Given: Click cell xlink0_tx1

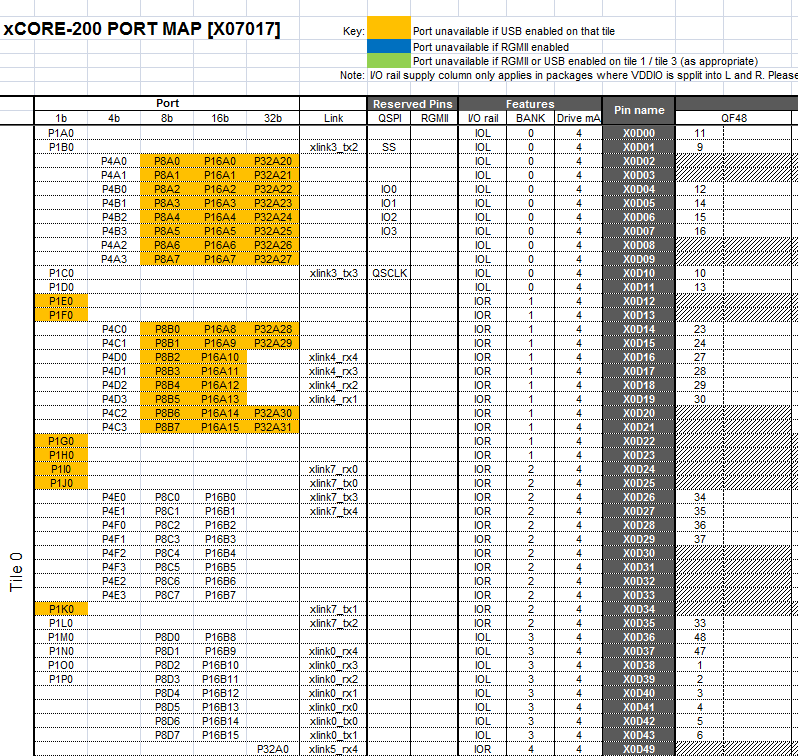Looking at the screenshot, I should pyautogui.click(x=333, y=735).
